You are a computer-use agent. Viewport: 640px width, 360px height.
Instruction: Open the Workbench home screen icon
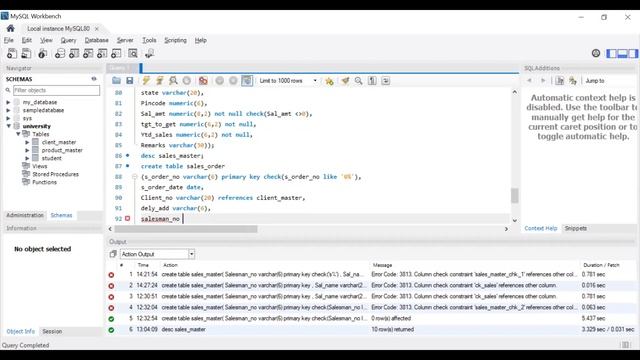coord(11,28)
